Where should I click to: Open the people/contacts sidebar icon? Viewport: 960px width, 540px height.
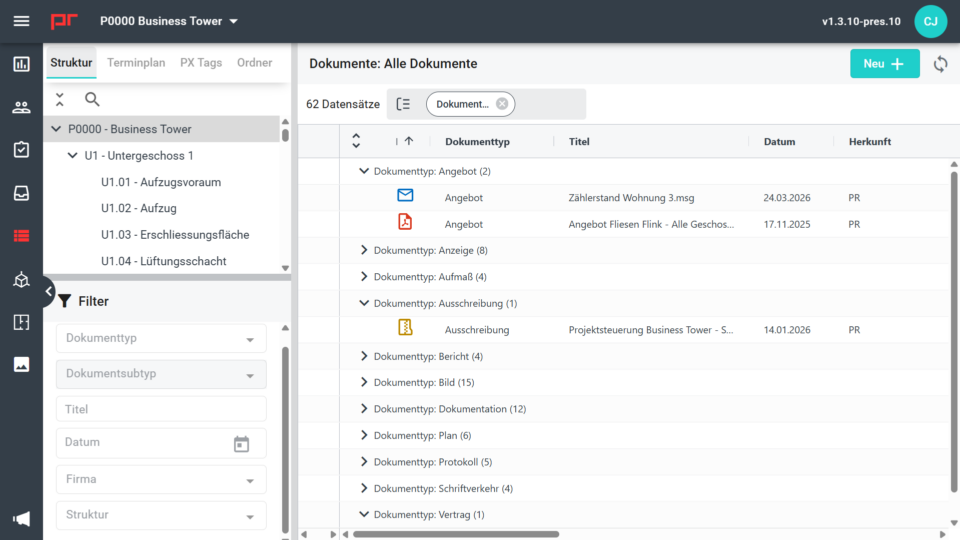(21, 108)
